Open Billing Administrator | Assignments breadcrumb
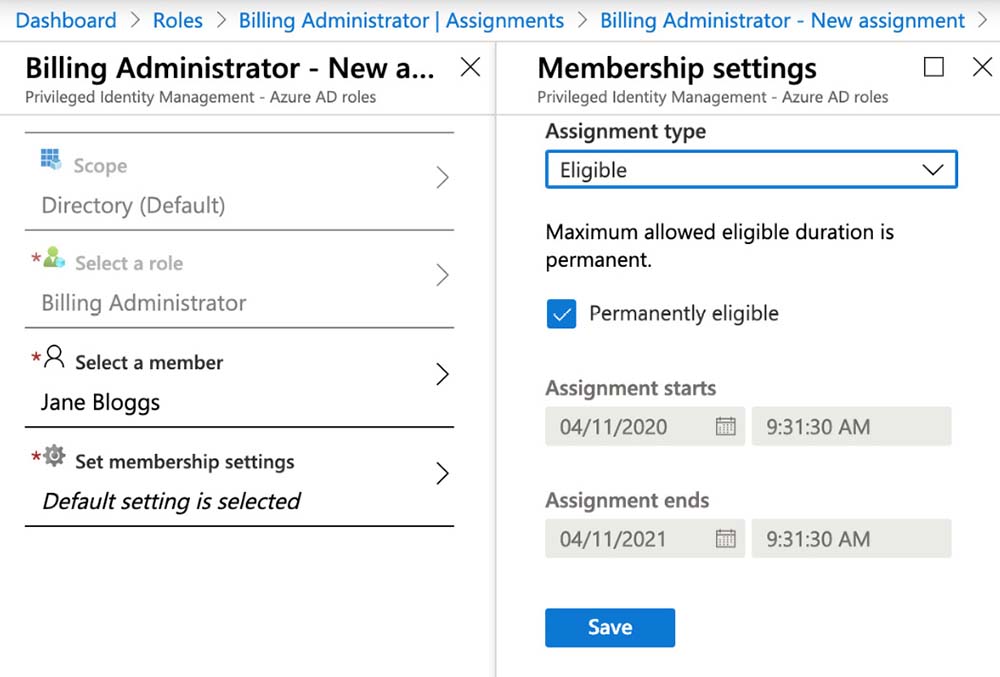The image size is (1000, 677). [x=401, y=20]
